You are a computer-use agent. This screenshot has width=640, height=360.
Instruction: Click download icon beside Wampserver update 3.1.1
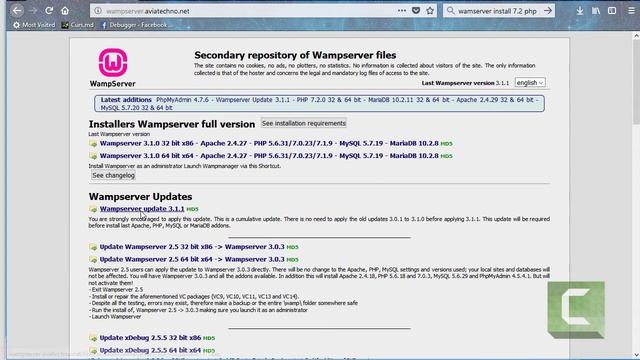point(93,209)
